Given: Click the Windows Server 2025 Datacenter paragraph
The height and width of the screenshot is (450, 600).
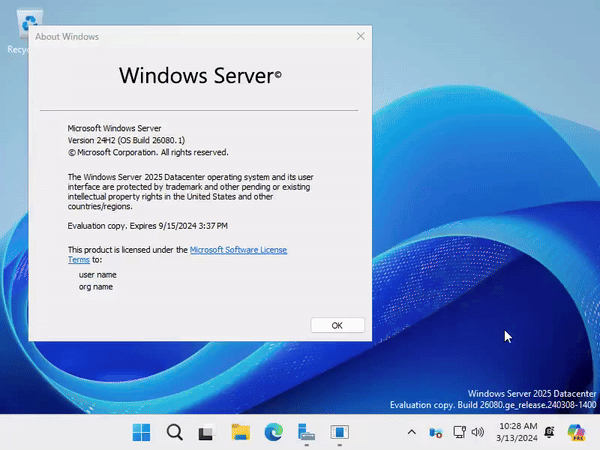Looking at the screenshot, I should (191, 192).
